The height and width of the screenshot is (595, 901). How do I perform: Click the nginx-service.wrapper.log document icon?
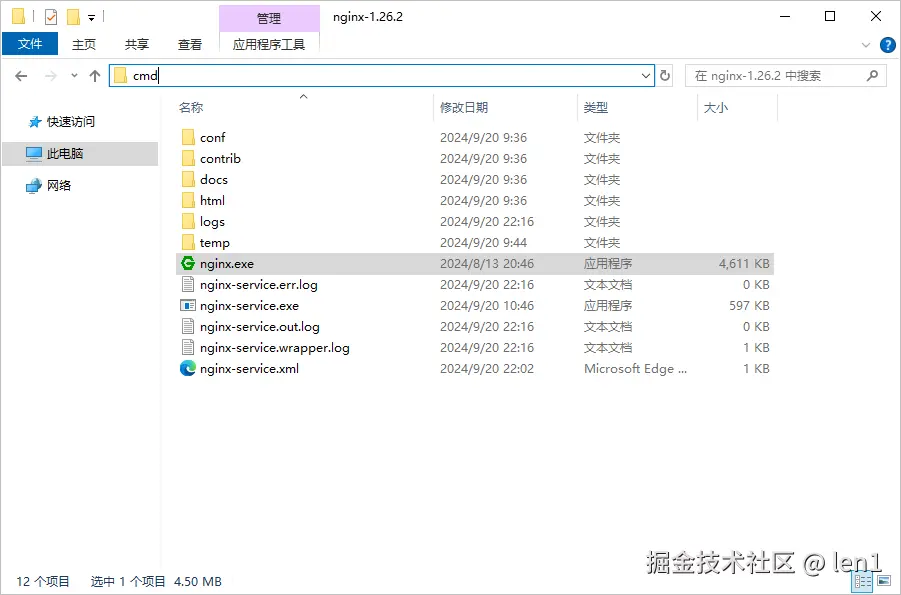[188, 347]
